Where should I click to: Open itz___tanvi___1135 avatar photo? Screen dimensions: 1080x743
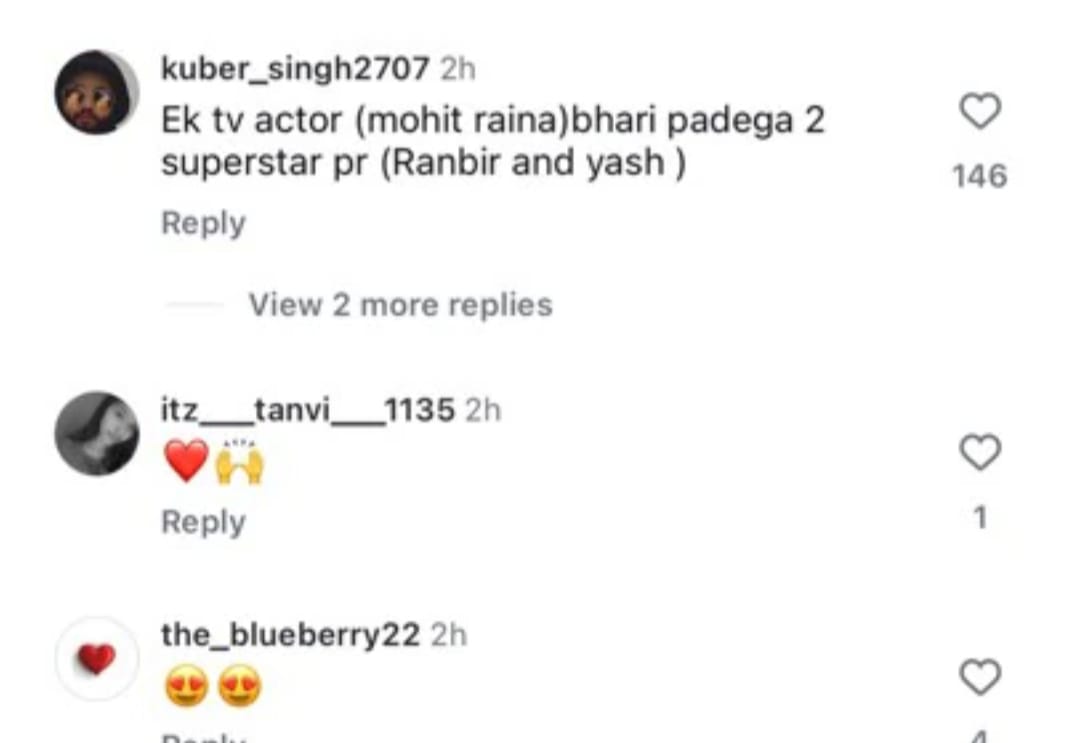tap(96, 433)
